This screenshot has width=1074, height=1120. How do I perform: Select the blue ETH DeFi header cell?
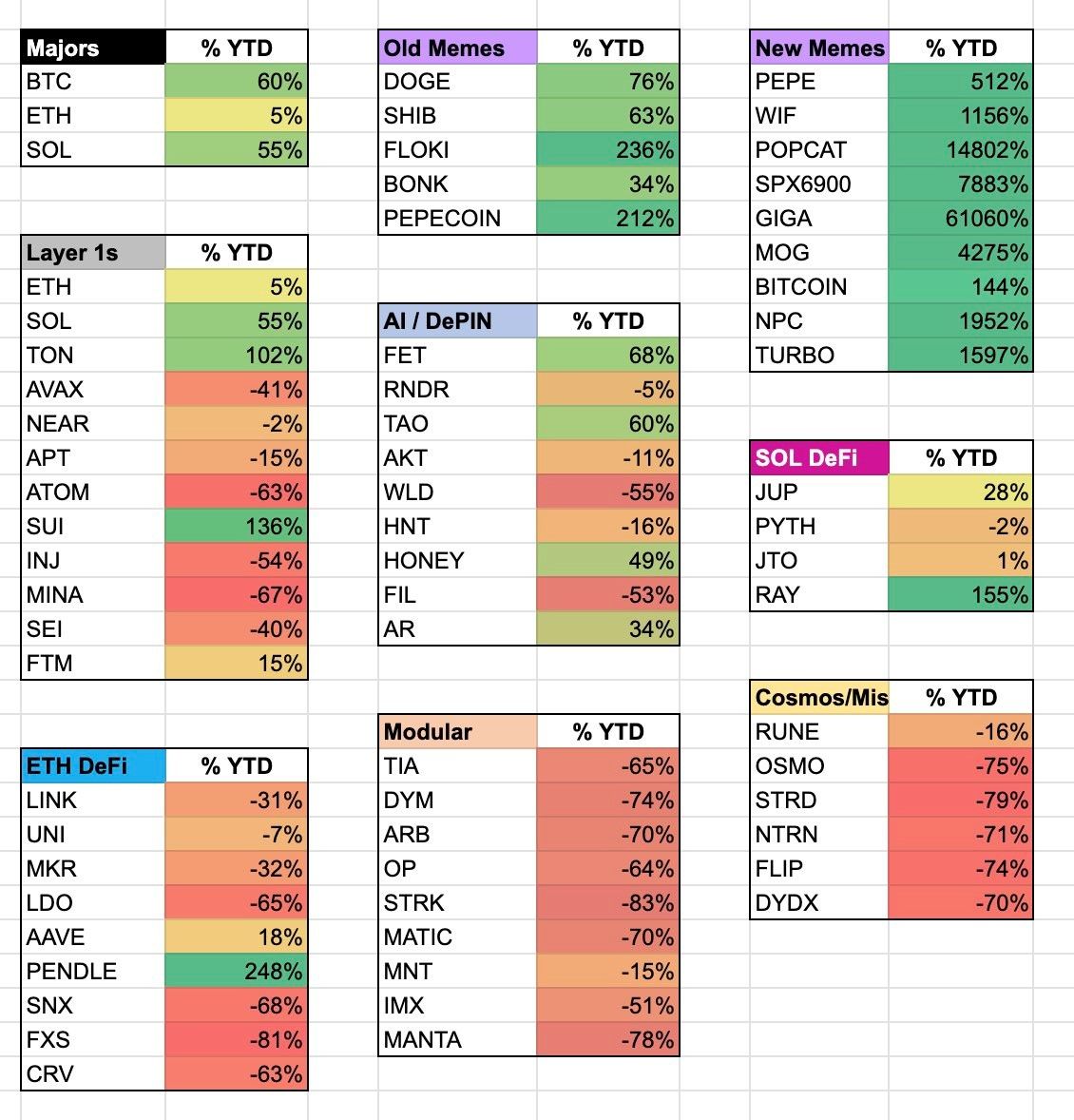tap(93, 766)
